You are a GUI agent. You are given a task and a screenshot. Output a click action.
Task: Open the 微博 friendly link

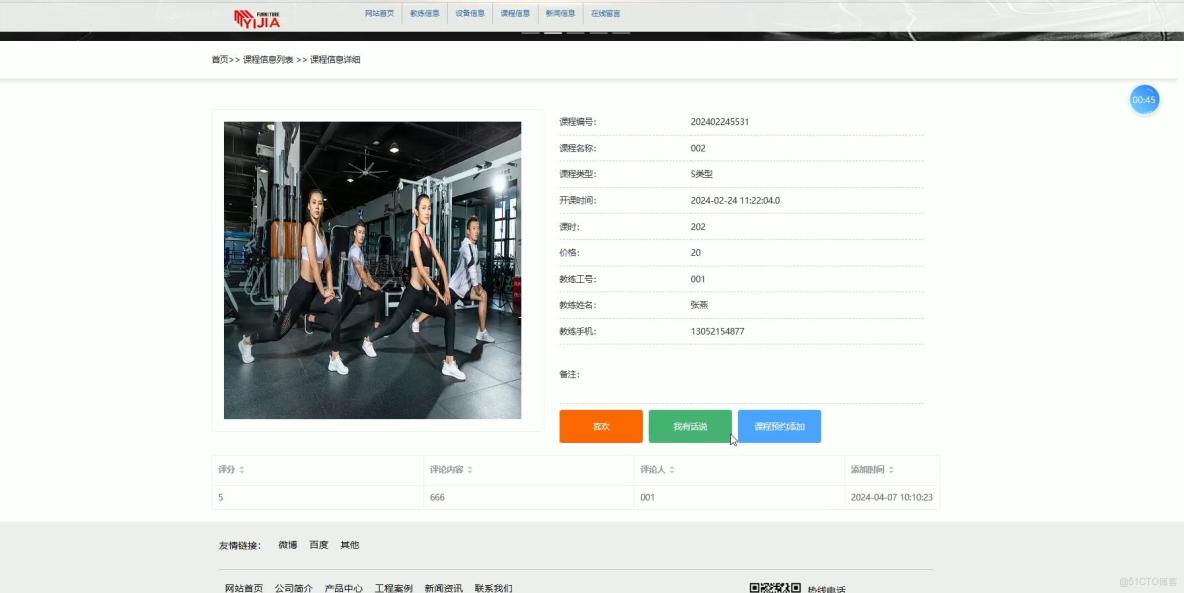pyautogui.click(x=288, y=545)
